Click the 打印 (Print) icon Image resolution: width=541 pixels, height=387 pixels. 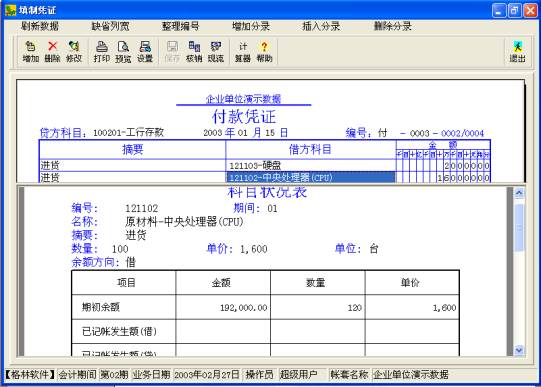102,51
